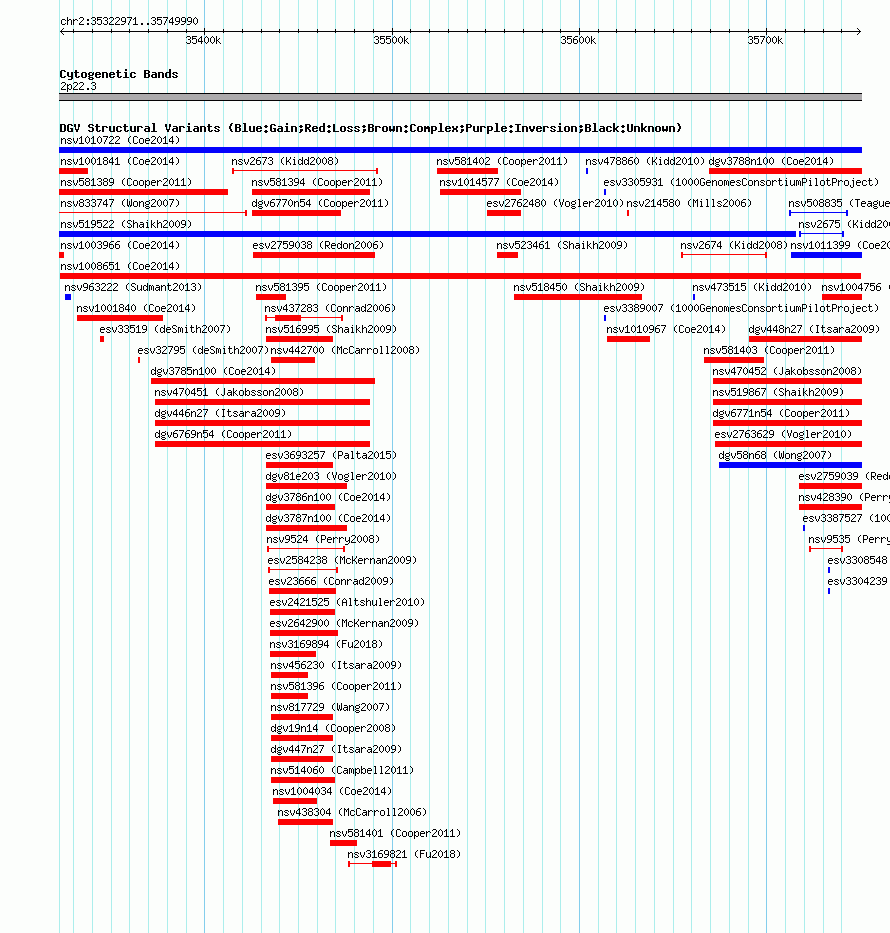The image size is (890, 933).
Task: Click nsv437283 (Conrad2006) label
Action: coord(330,308)
